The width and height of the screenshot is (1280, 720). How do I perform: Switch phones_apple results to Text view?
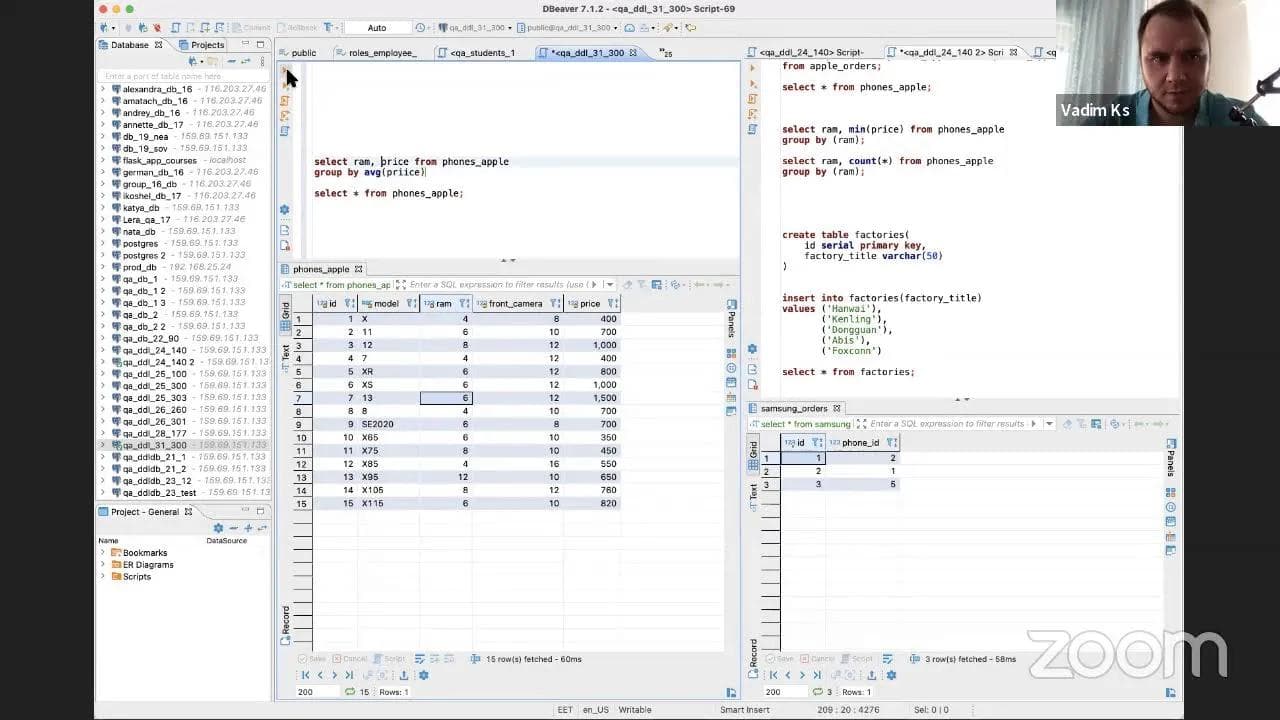(285, 352)
